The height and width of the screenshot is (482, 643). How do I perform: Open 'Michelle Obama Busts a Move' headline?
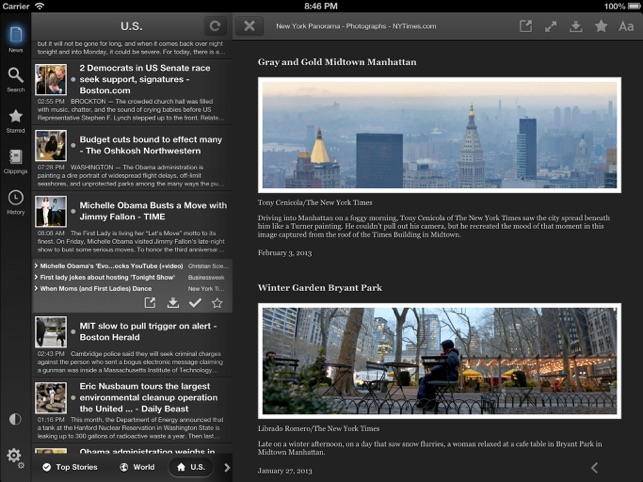[x=153, y=211]
